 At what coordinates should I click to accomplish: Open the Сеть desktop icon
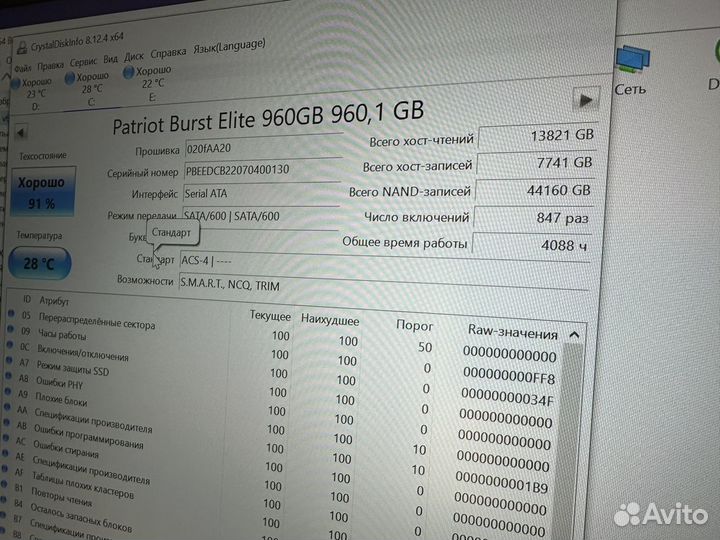point(632,71)
